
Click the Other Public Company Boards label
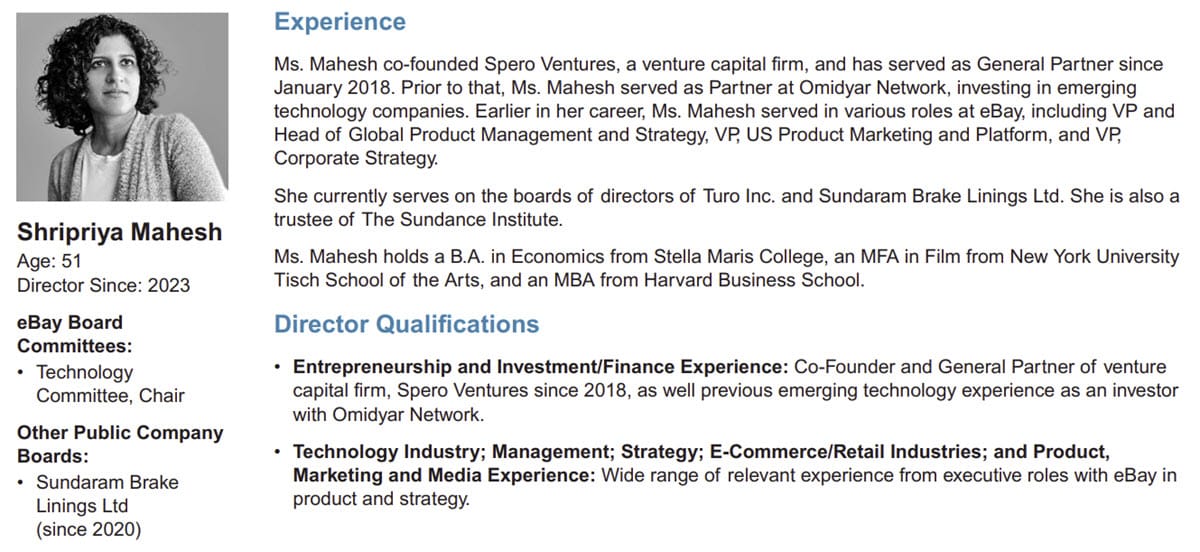pyautogui.click(x=120, y=445)
